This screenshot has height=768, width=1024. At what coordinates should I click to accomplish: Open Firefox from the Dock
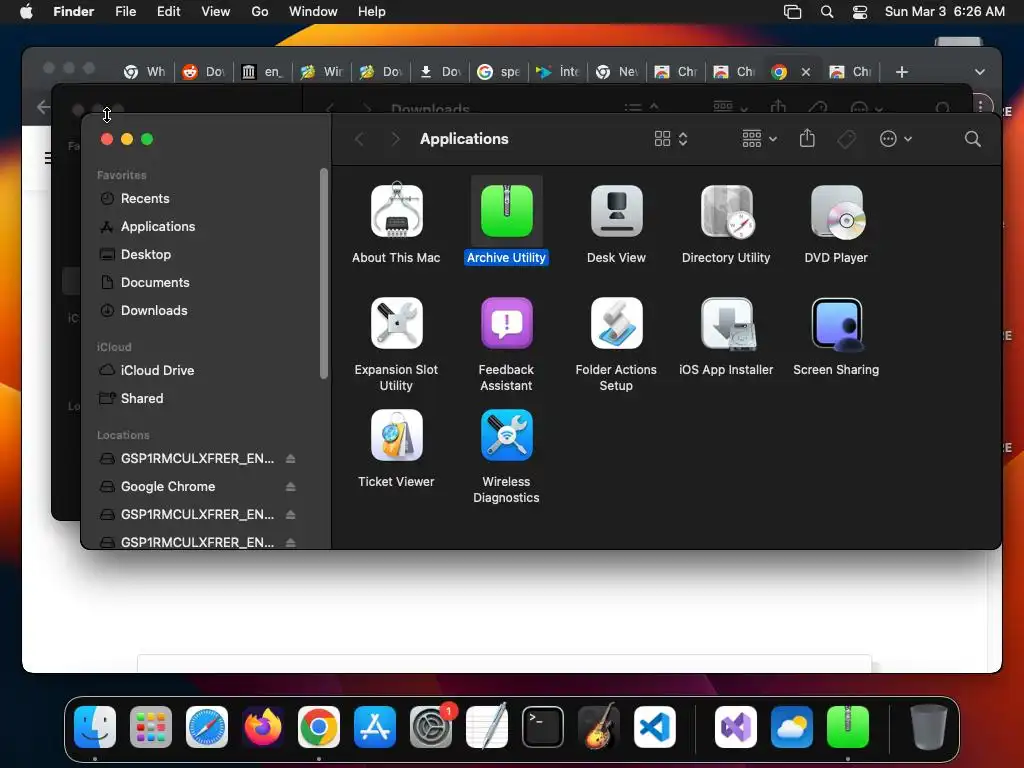coord(263,727)
